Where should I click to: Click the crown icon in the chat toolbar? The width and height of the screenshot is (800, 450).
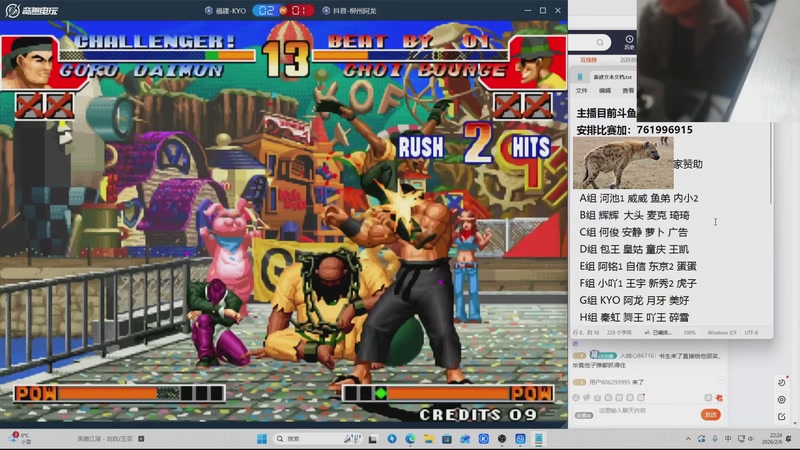pos(597,397)
